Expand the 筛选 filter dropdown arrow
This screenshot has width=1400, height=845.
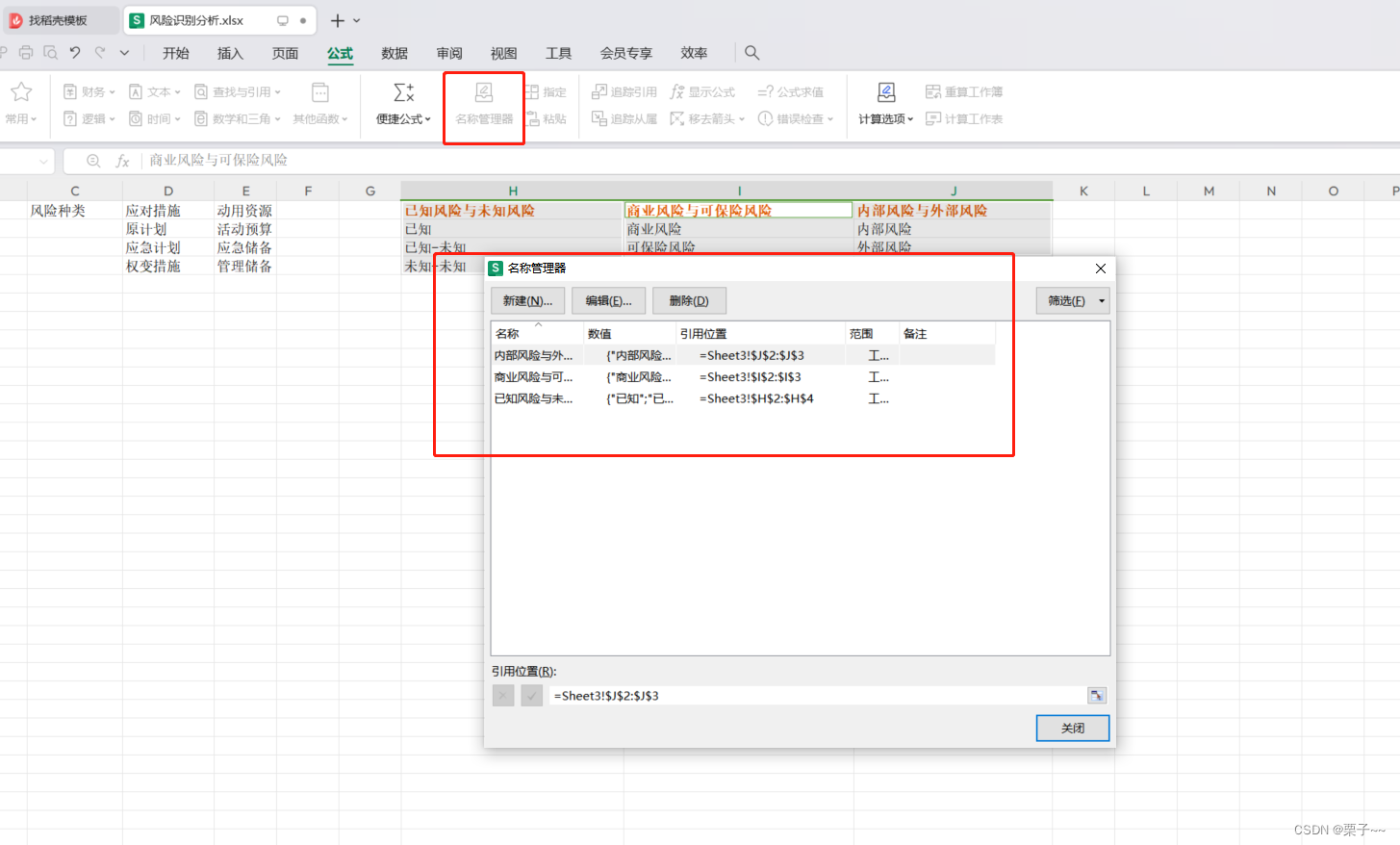click(1102, 301)
